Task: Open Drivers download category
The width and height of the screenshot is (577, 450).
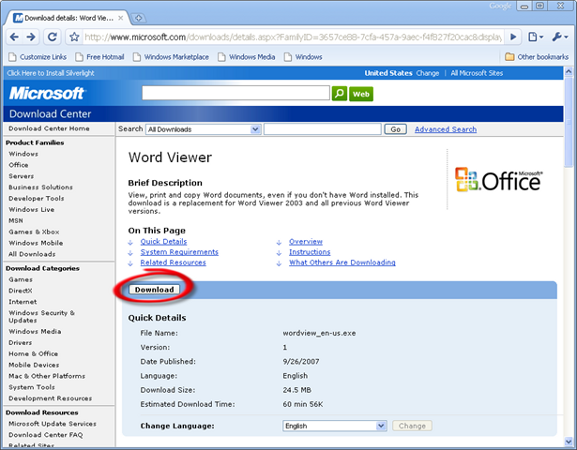Action: [x=20, y=343]
